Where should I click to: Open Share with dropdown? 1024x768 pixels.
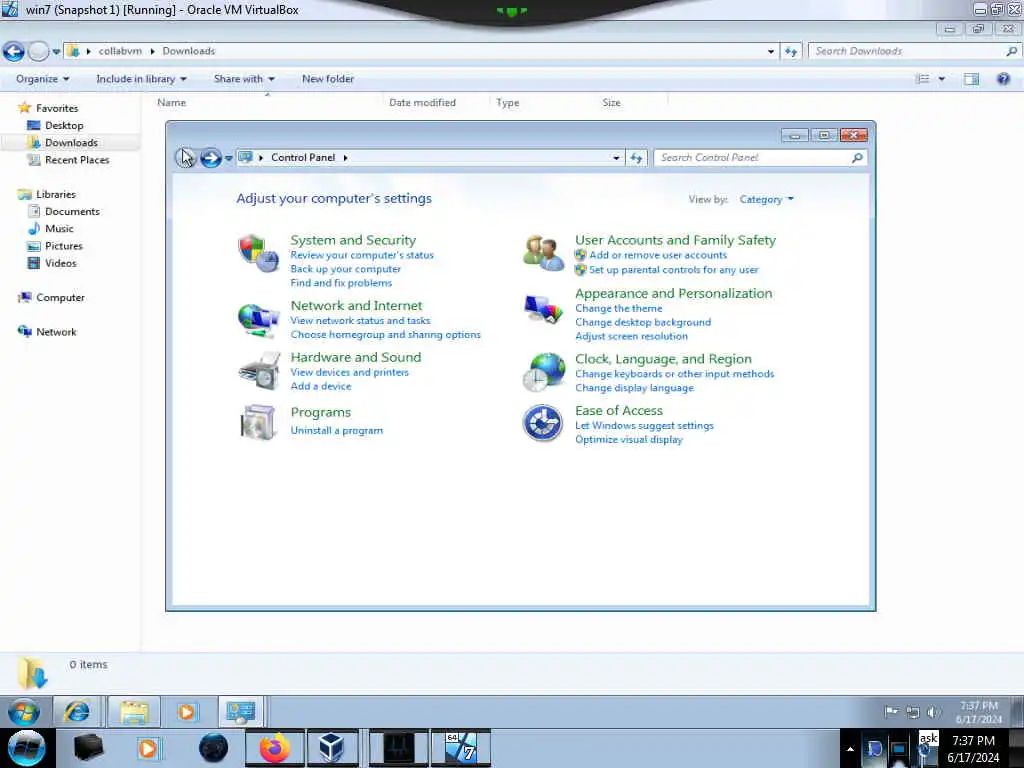click(x=244, y=79)
